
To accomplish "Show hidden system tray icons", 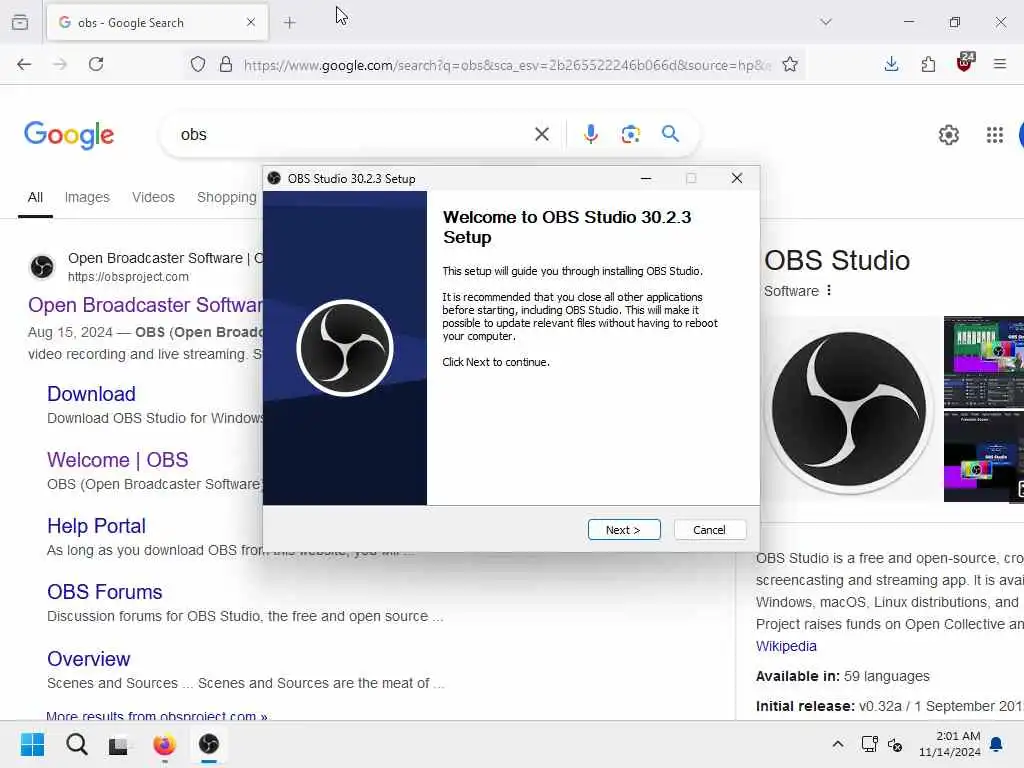I will click(x=838, y=744).
